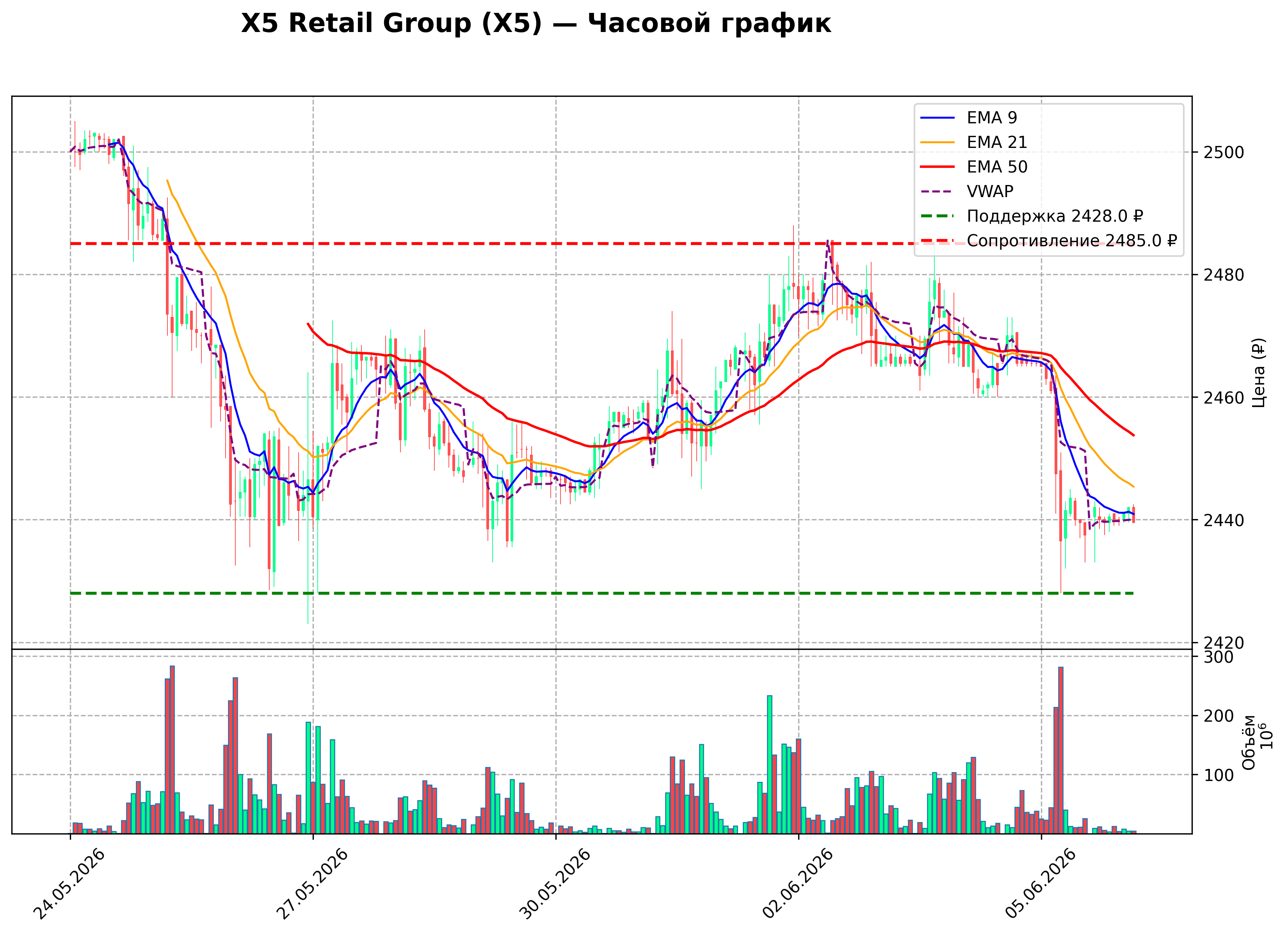Click the 05.06.2026 date axis label

(1041, 884)
